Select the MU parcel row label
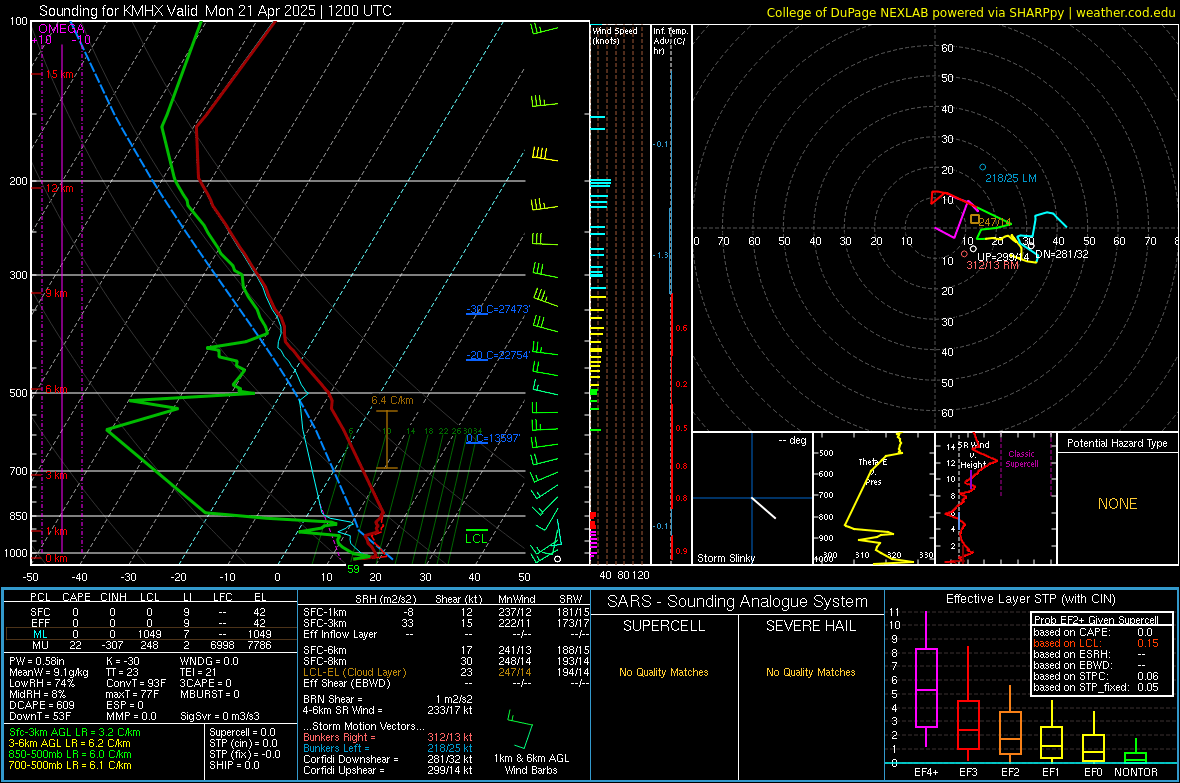1180x783 pixels. coord(40,645)
